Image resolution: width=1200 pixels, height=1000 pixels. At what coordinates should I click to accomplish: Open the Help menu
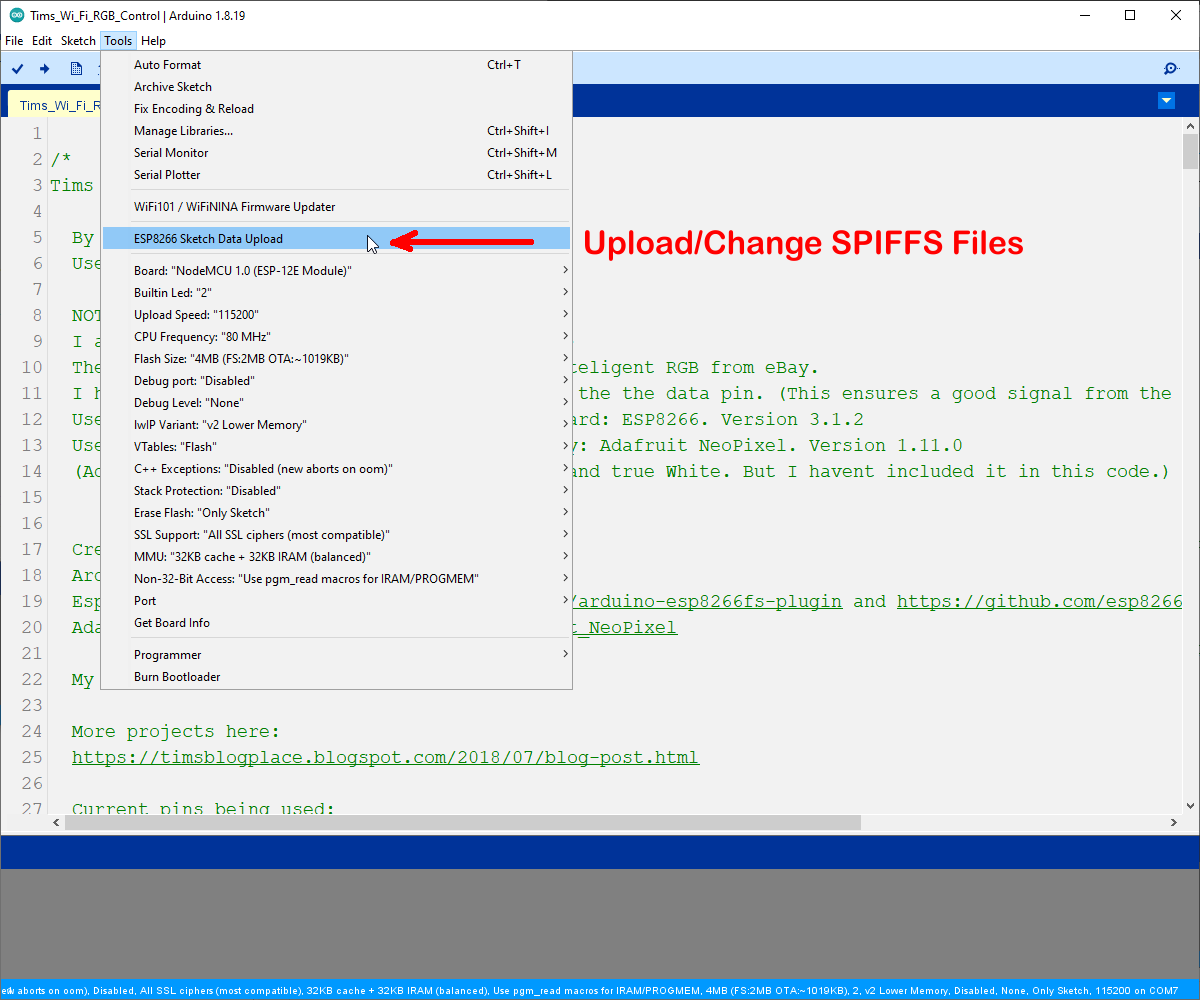coord(153,41)
